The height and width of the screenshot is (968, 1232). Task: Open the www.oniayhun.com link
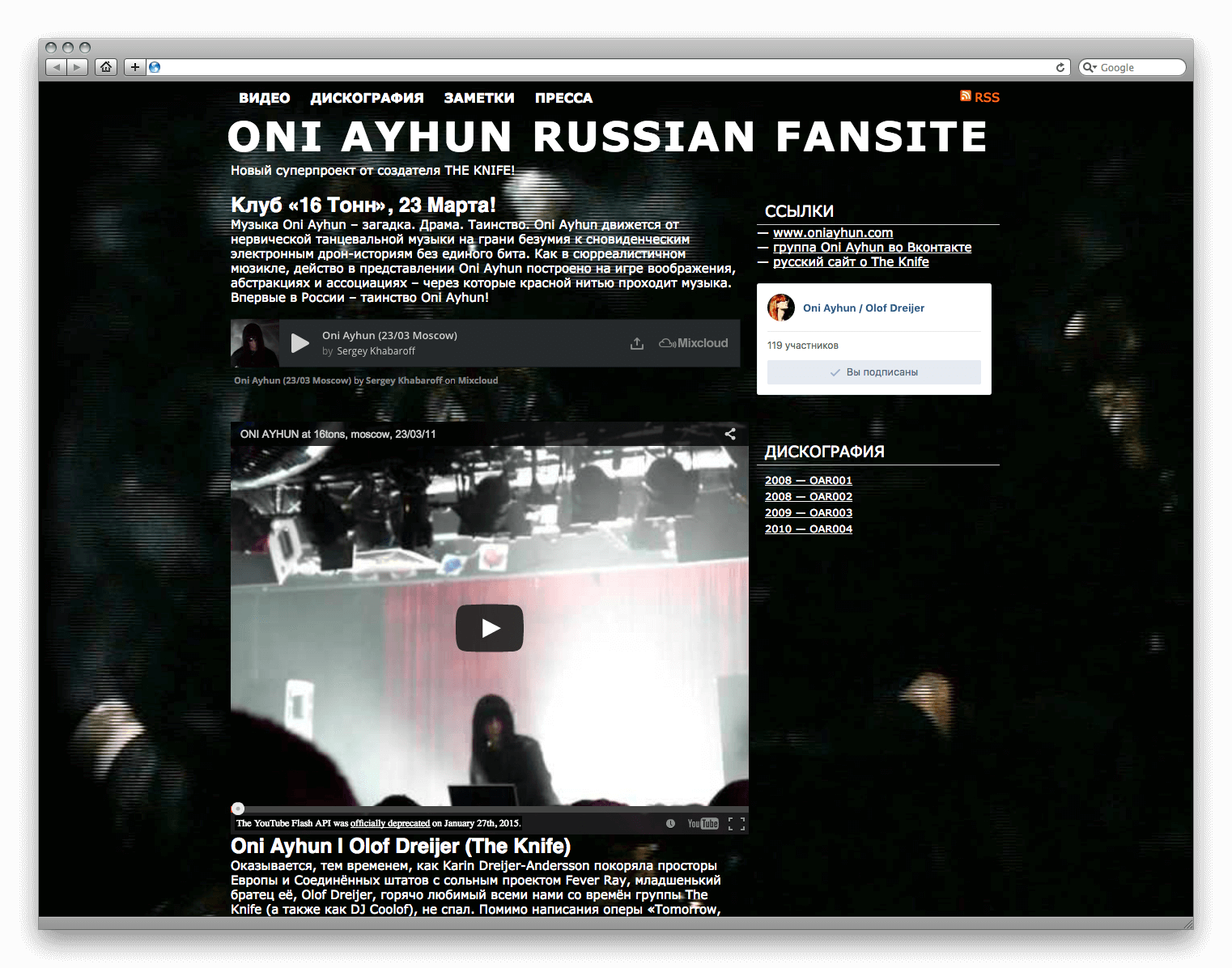pos(832,233)
